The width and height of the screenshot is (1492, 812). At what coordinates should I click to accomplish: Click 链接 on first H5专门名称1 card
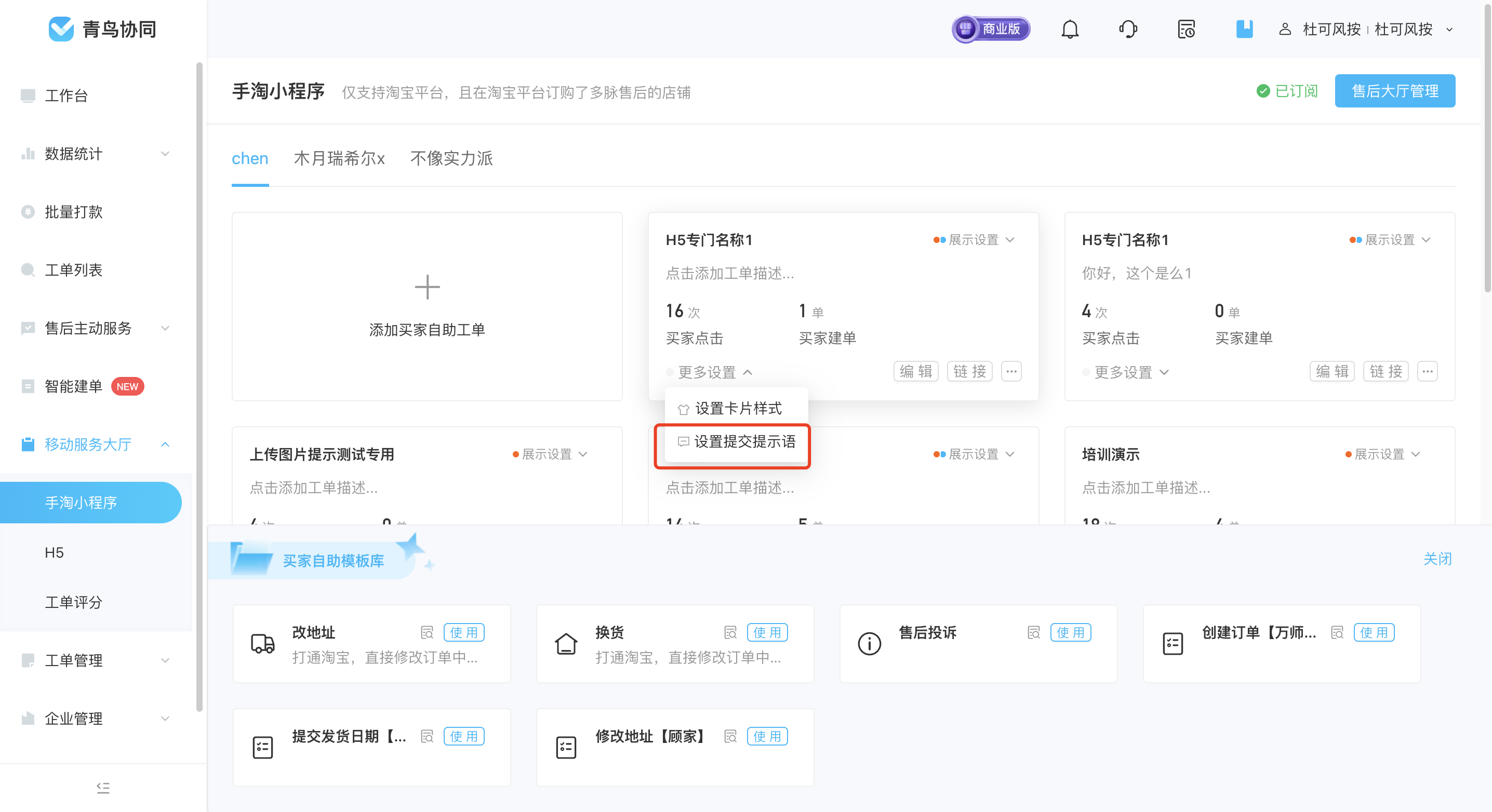[x=969, y=372]
